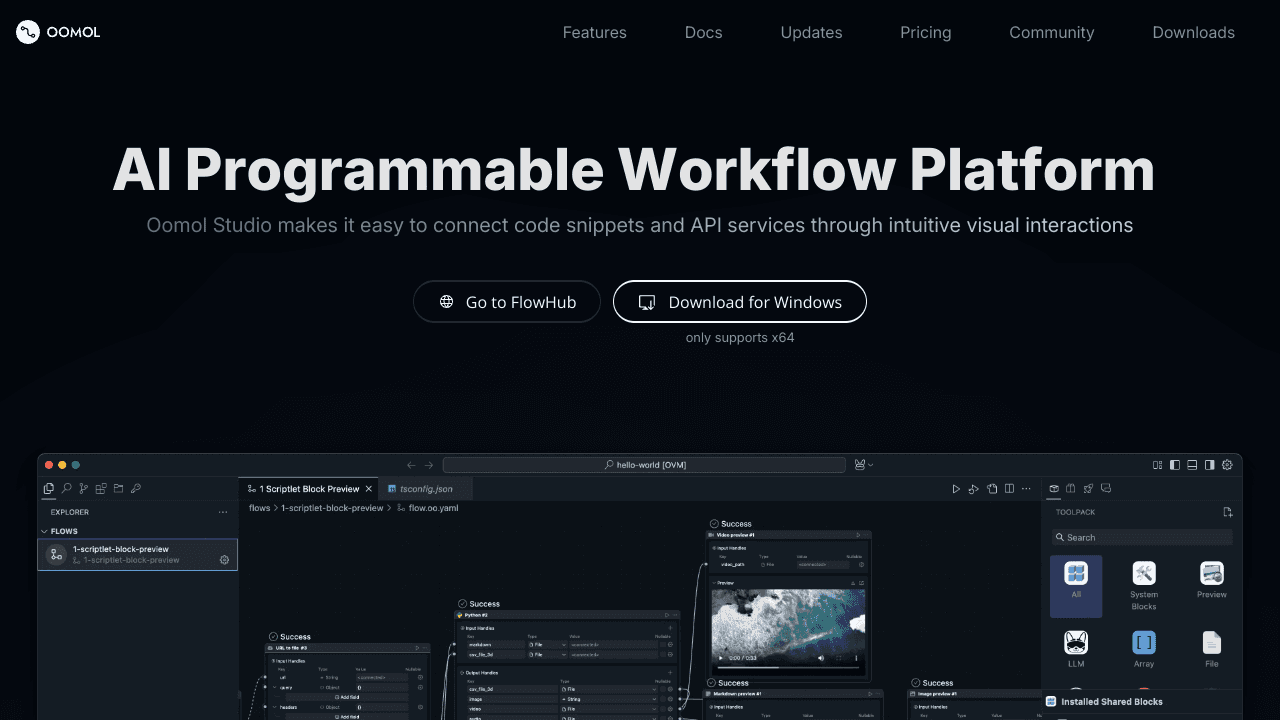Open Explorer icon in app sidebar

pos(49,489)
